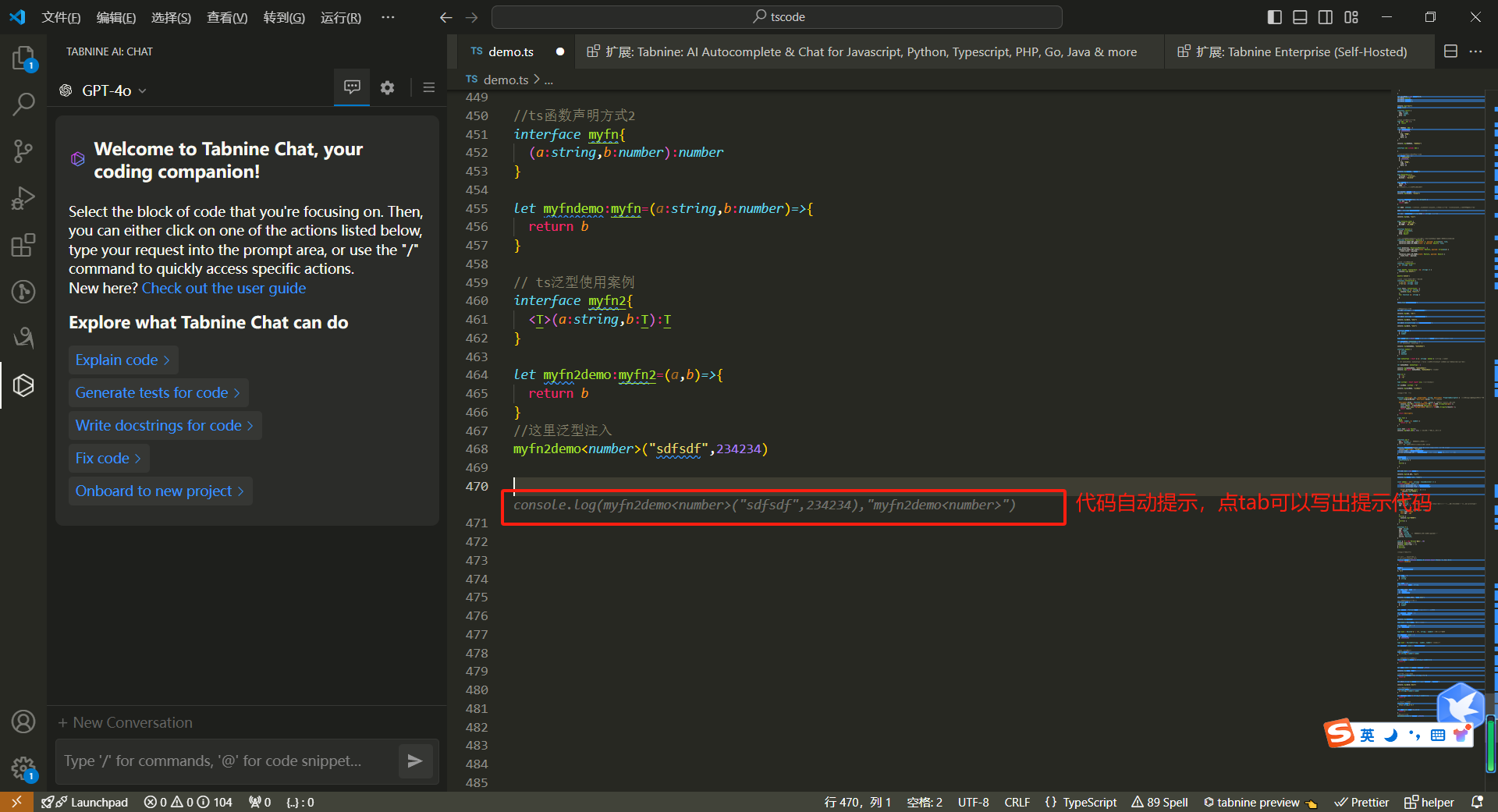Toggle the bottom panel layout icon
This screenshot has height=812, width=1498.
click(1300, 17)
